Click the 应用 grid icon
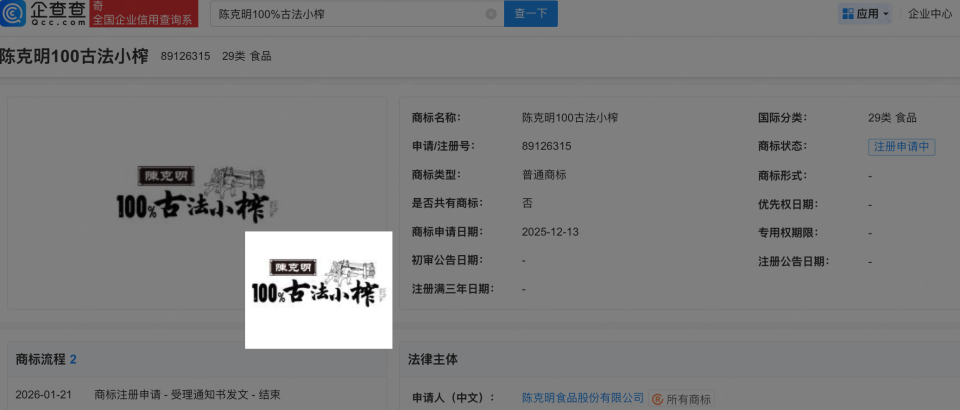This screenshot has width=960, height=410. [x=848, y=13]
